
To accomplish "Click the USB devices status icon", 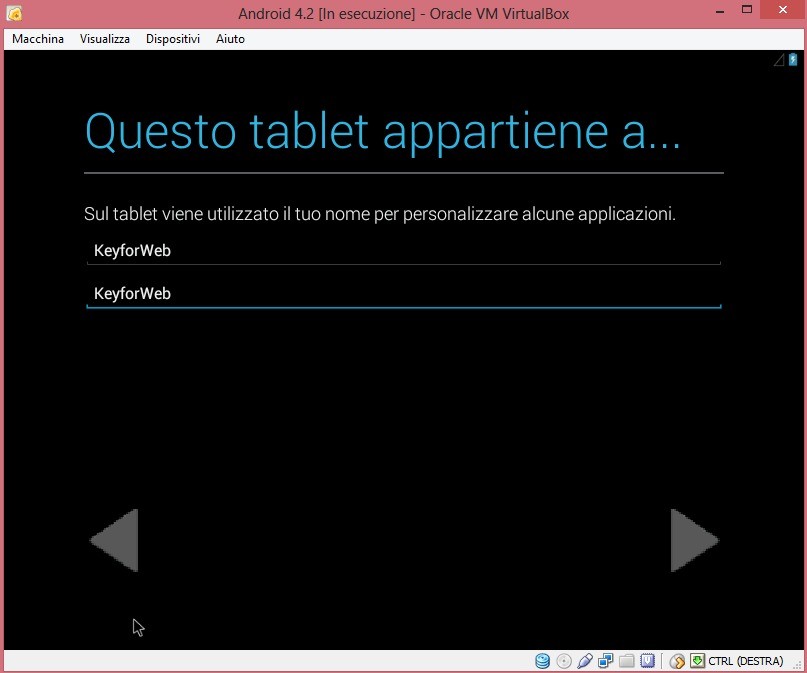I will pos(585,661).
